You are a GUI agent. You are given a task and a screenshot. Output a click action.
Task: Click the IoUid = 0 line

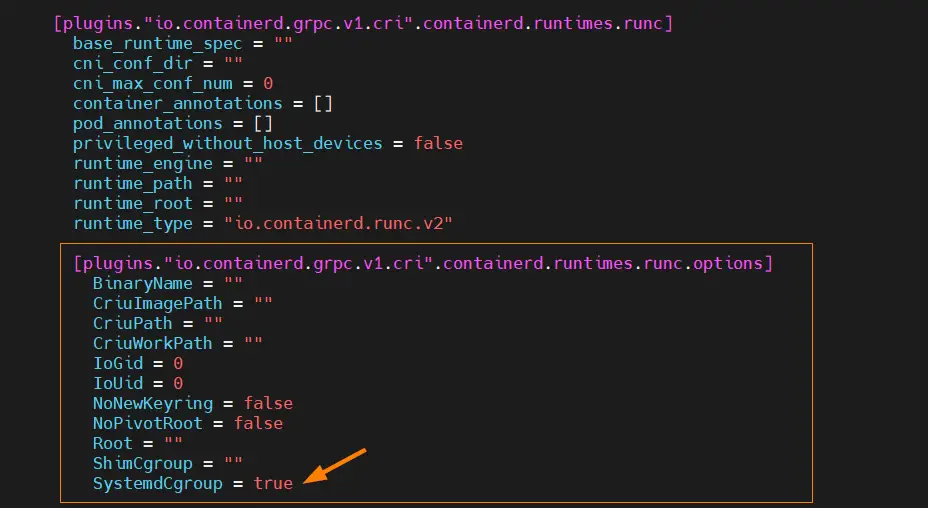[x=138, y=384]
